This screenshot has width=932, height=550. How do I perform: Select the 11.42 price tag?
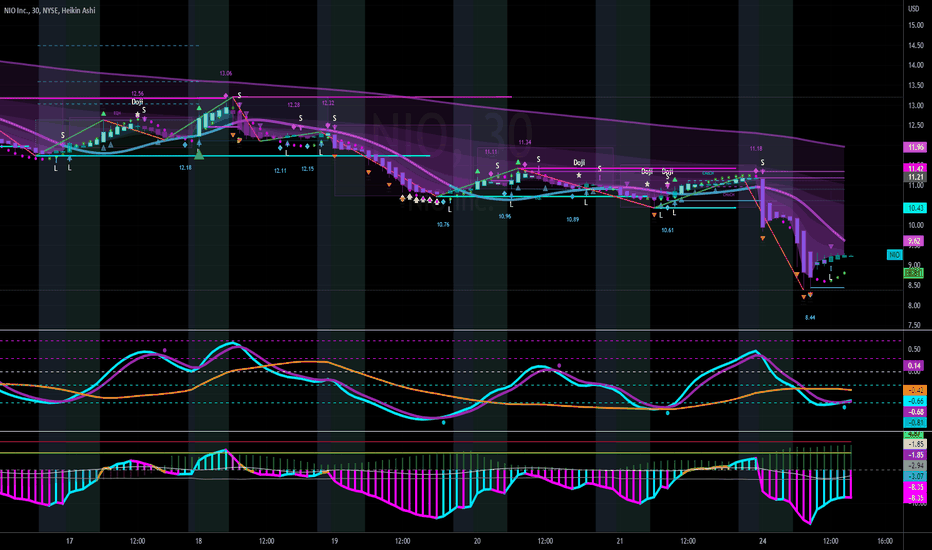(x=915, y=168)
